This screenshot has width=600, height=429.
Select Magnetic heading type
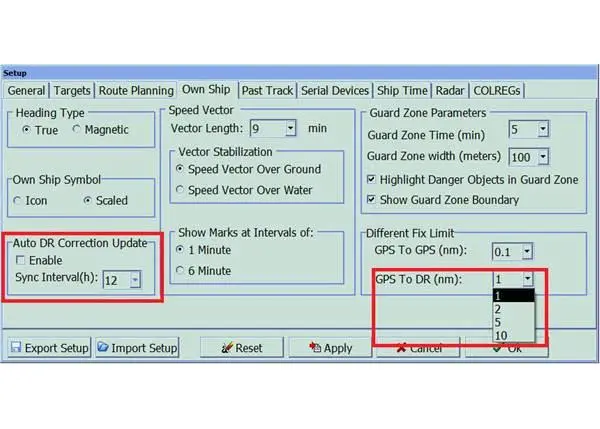pyautogui.click(x=76, y=129)
